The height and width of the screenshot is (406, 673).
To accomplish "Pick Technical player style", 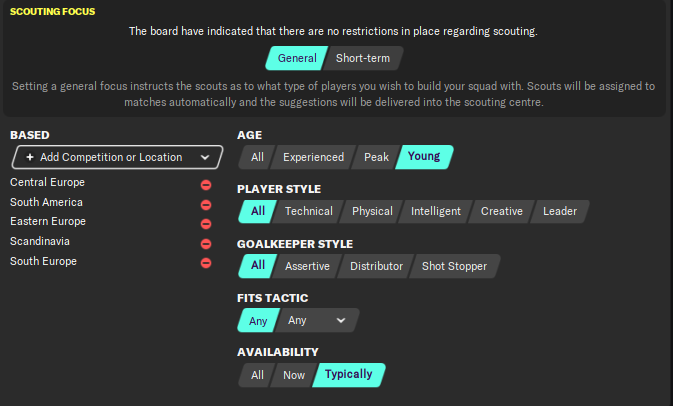I will pos(308,212).
